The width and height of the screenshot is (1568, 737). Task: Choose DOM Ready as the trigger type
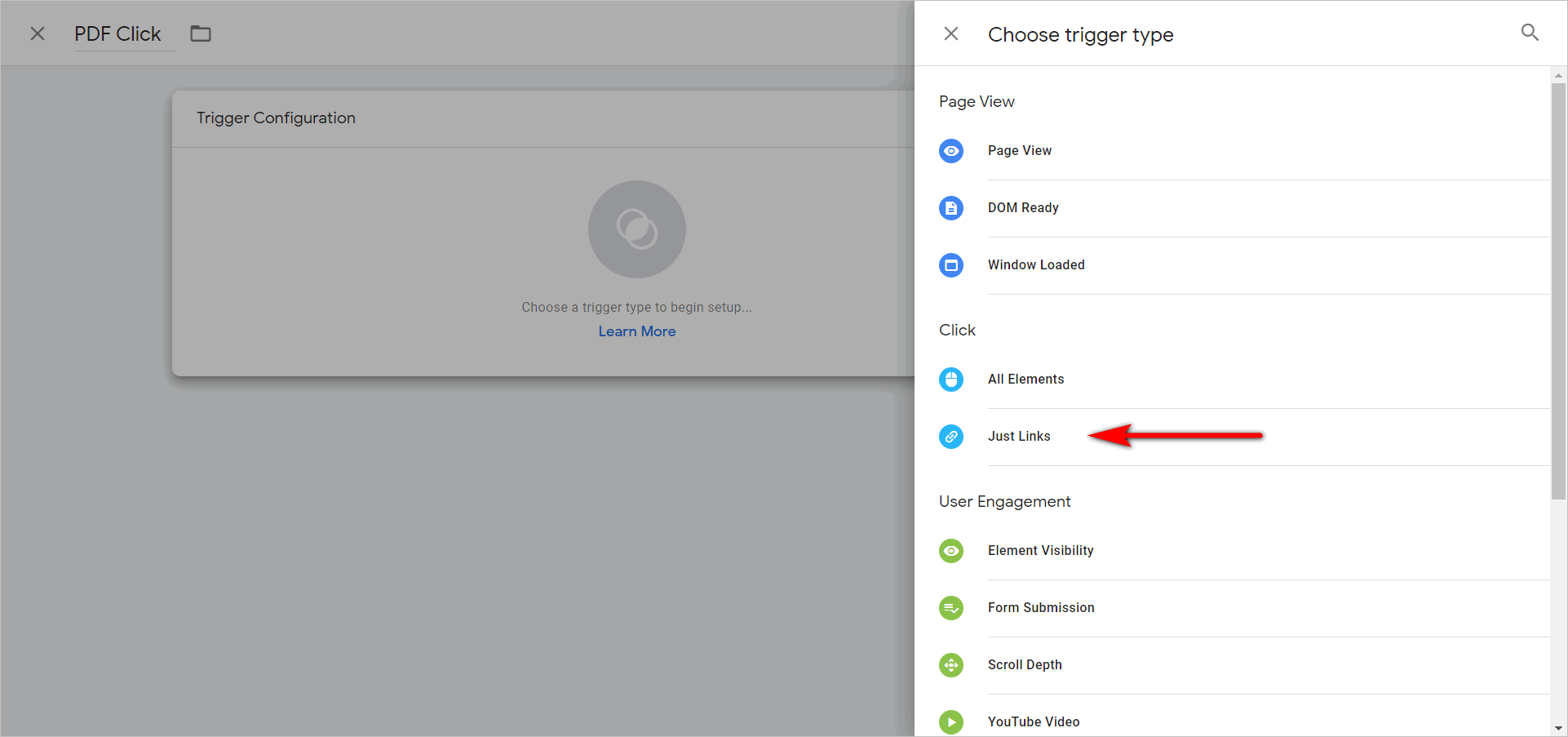coord(1023,207)
